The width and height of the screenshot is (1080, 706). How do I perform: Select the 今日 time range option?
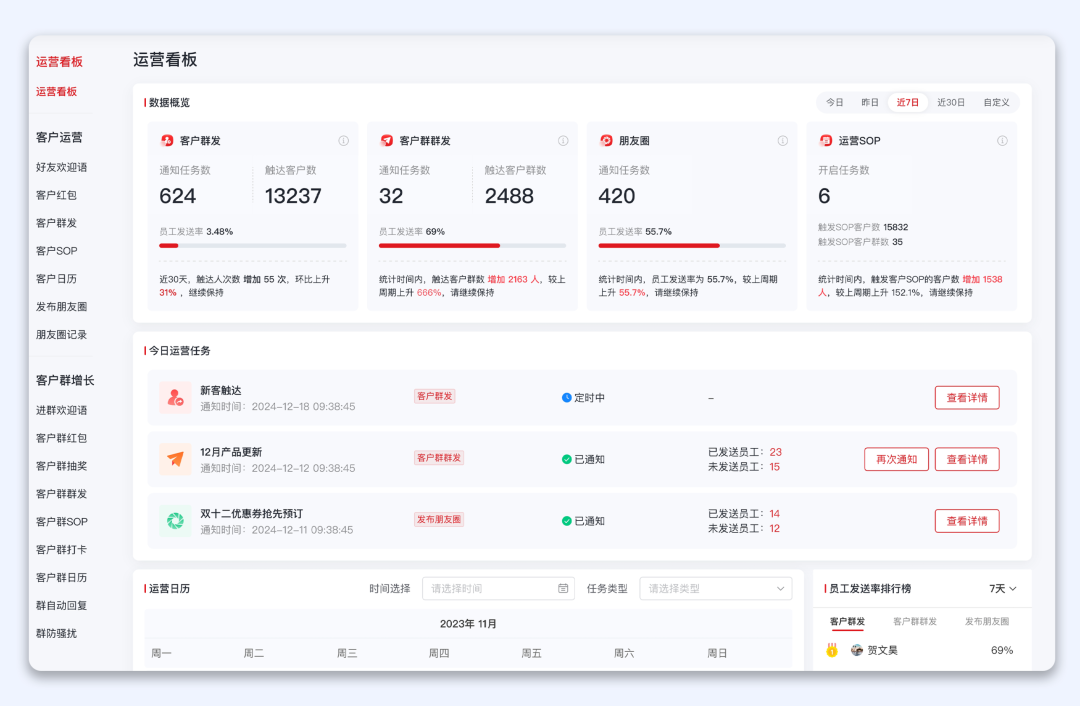[x=836, y=102]
